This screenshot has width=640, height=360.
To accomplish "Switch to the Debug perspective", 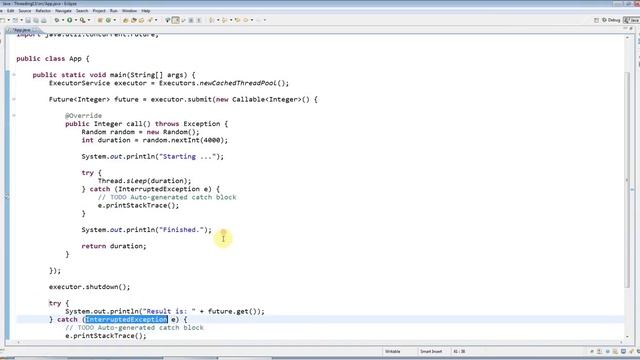I will click(x=611, y=20).
